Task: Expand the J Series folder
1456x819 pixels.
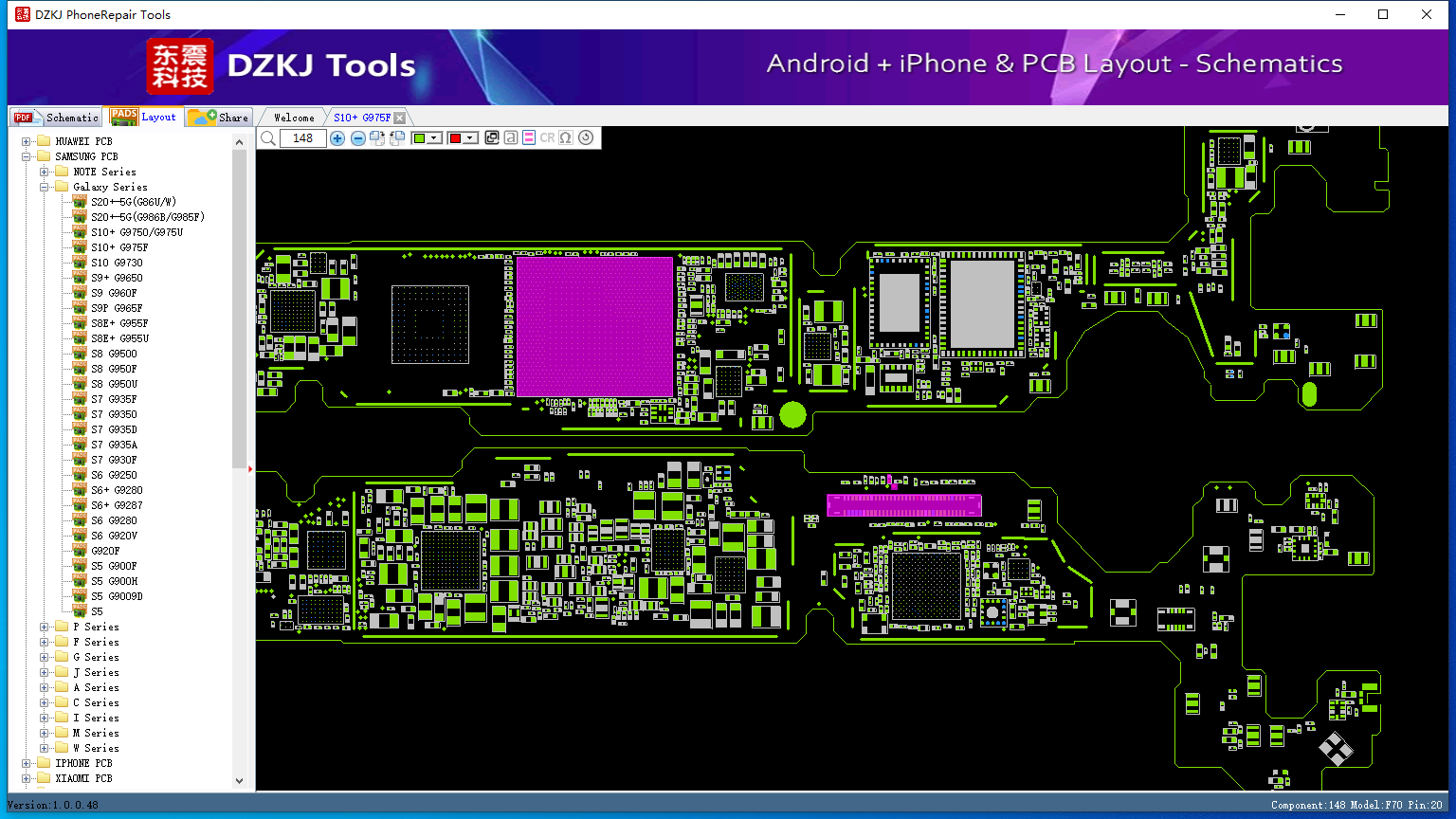Action: 45,672
